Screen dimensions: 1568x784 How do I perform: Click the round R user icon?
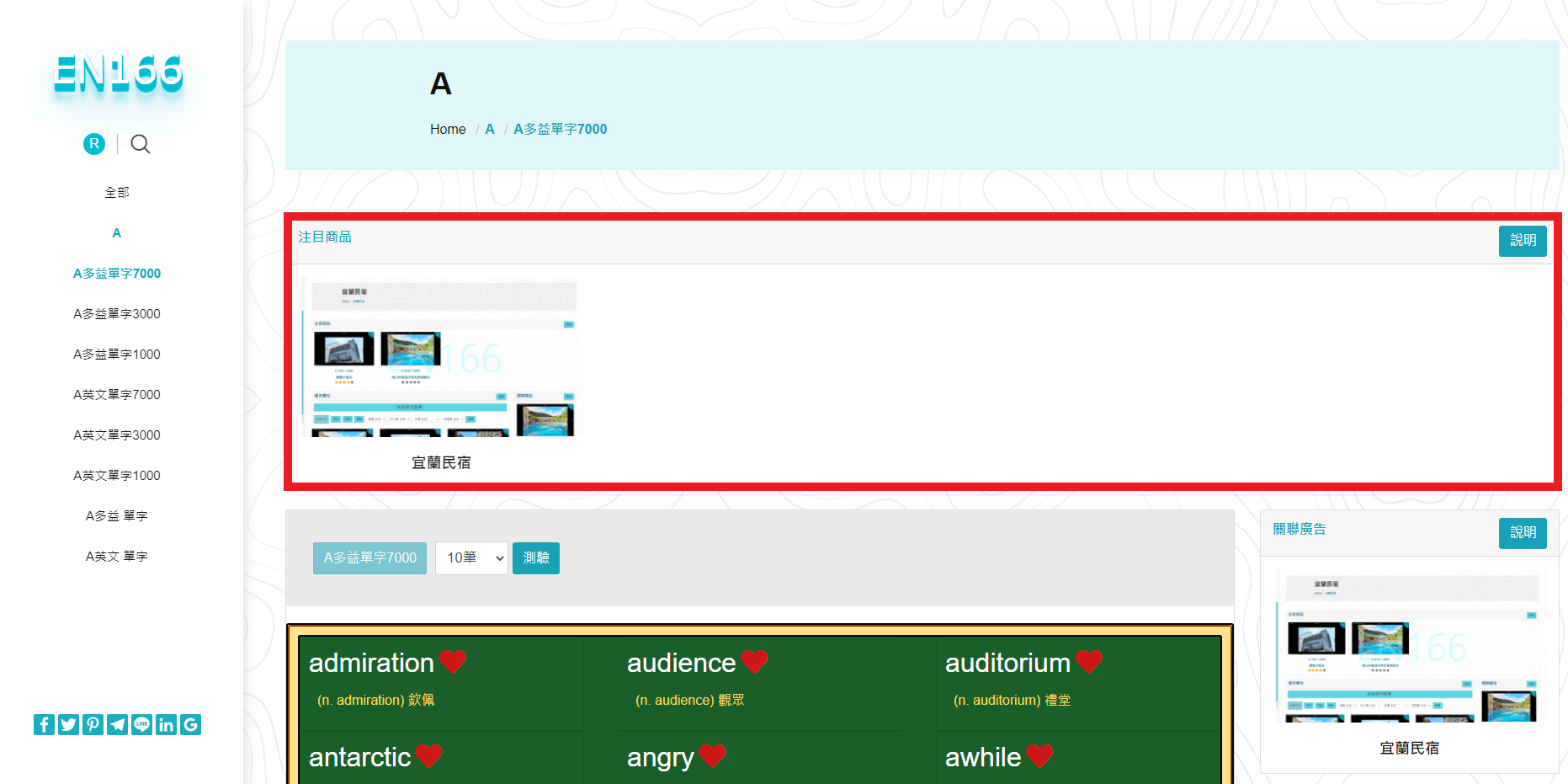pyautogui.click(x=94, y=144)
